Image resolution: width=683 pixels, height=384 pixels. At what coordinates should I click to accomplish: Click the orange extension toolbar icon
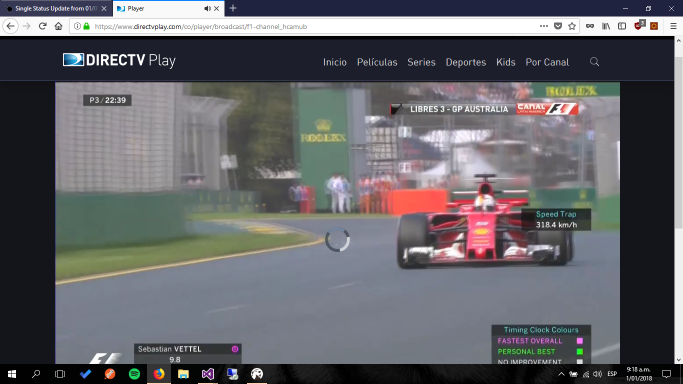point(654,26)
